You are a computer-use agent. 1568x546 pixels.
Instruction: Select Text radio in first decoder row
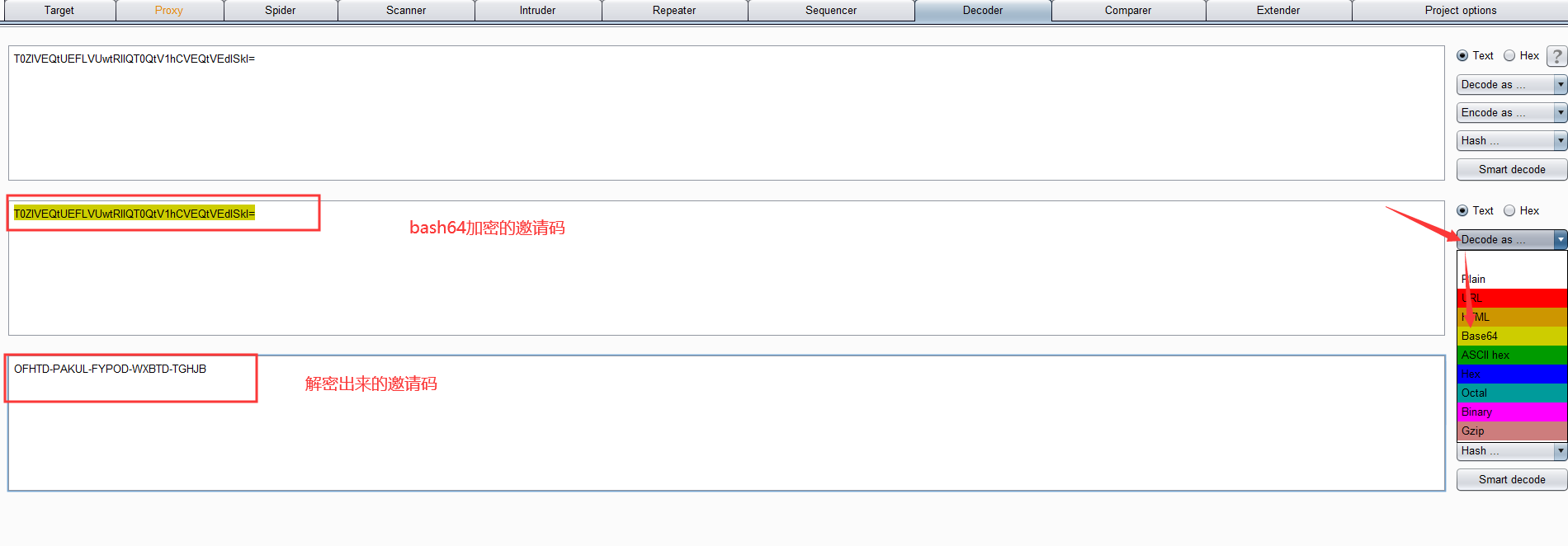(1462, 56)
